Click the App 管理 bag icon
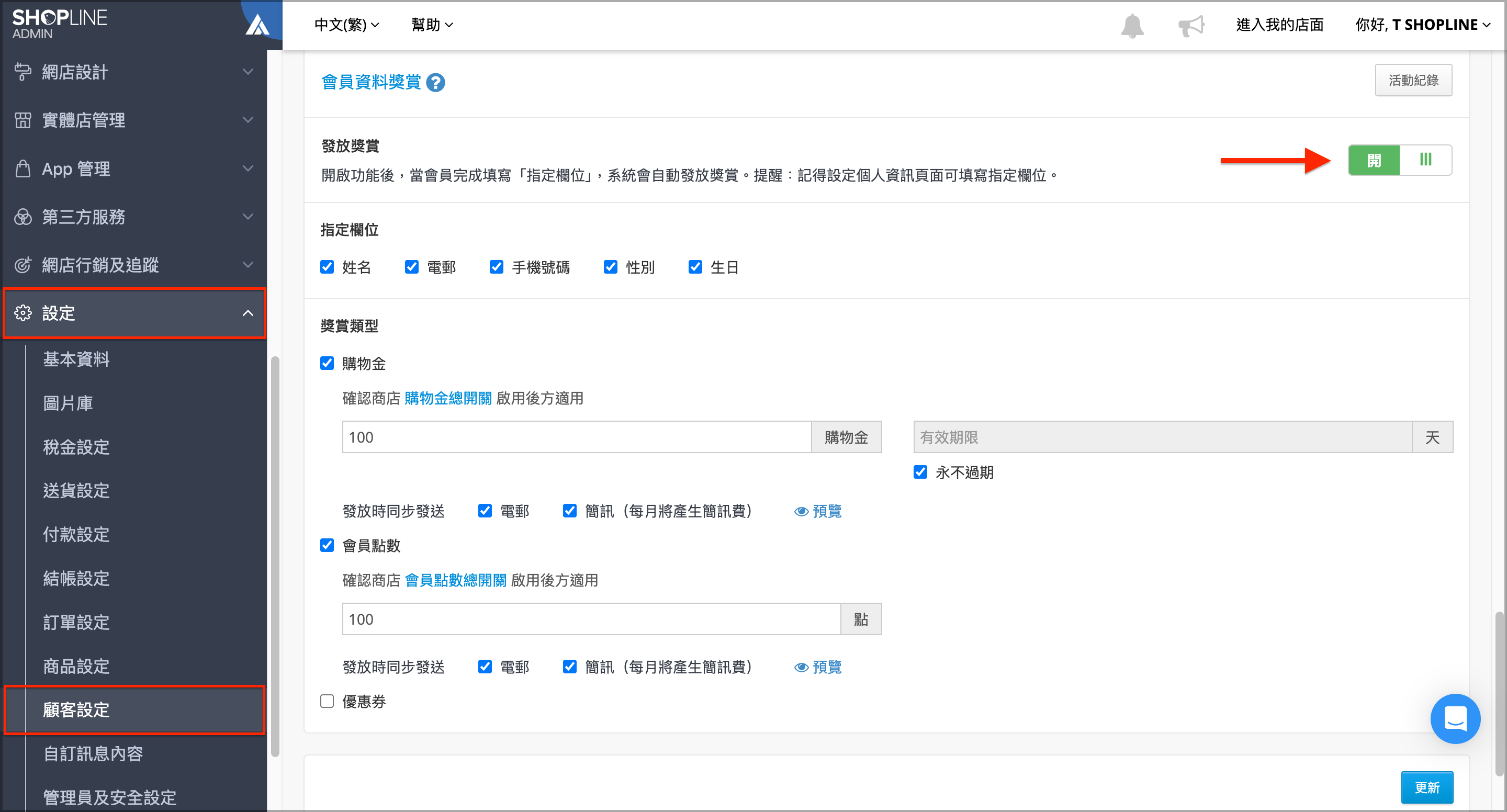Viewport: 1507px width, 812px height. coord(23,168)
